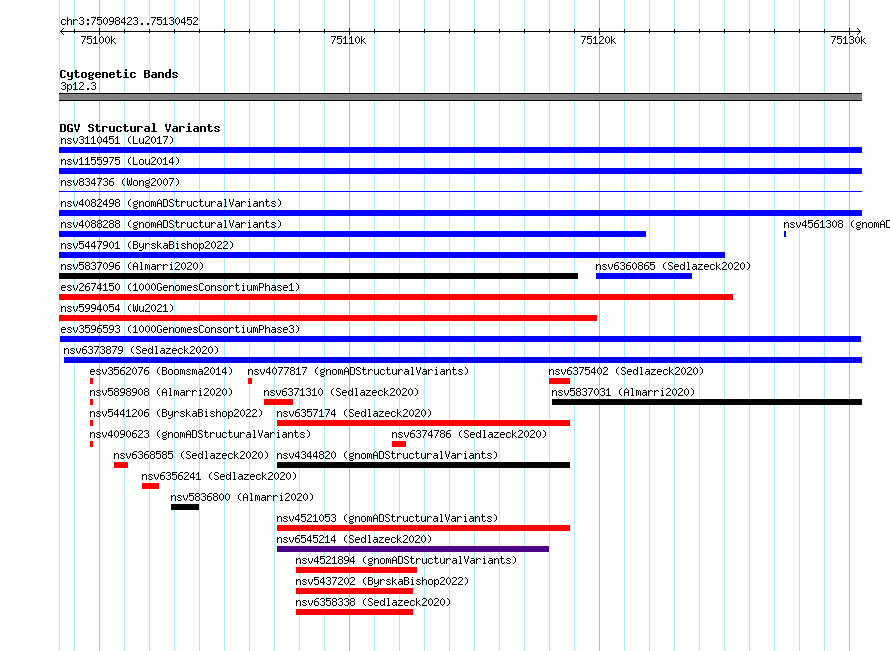Select the purple nsv6545214 (Sedlazeck2020) bar
Viewport: 890px width, 651px height.
(413, 549)
